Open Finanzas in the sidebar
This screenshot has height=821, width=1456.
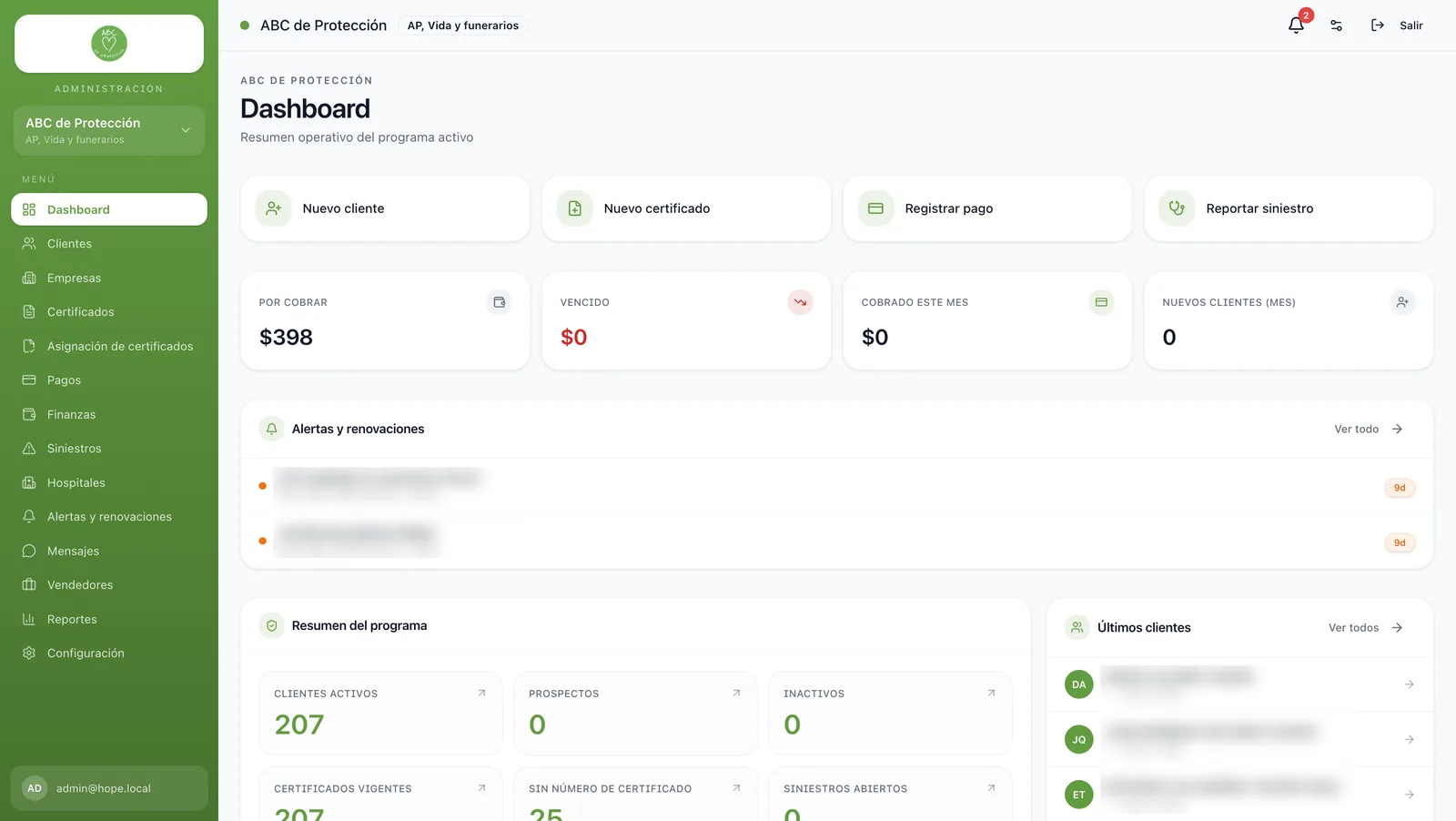point(109,414)
